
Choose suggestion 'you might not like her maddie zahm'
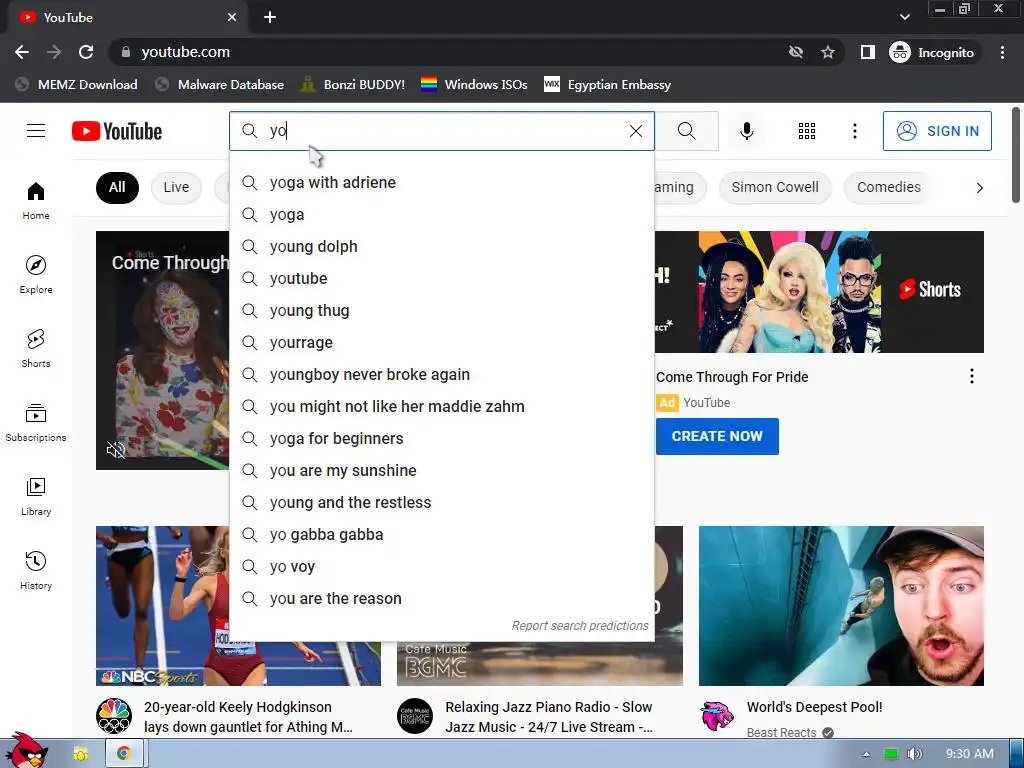point(441,406)
